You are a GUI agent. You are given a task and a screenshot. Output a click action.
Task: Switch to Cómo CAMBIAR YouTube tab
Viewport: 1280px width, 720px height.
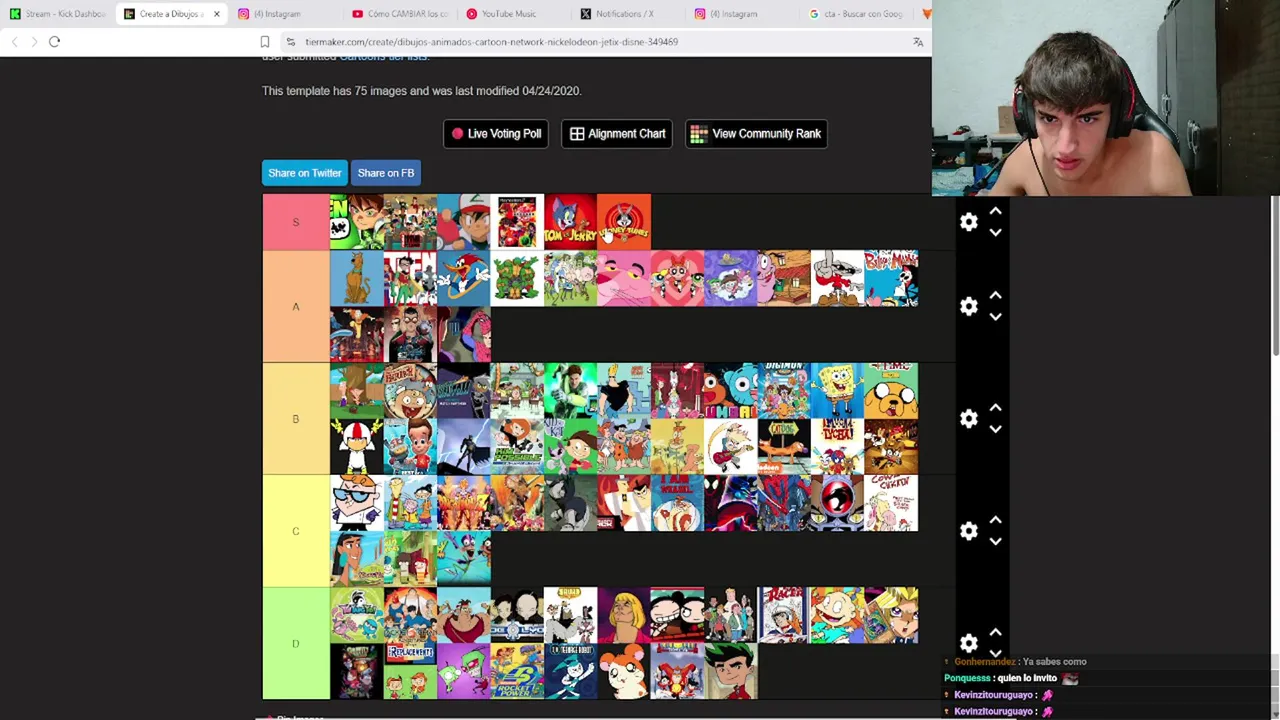pyautogui.click(x=400, y=14)
